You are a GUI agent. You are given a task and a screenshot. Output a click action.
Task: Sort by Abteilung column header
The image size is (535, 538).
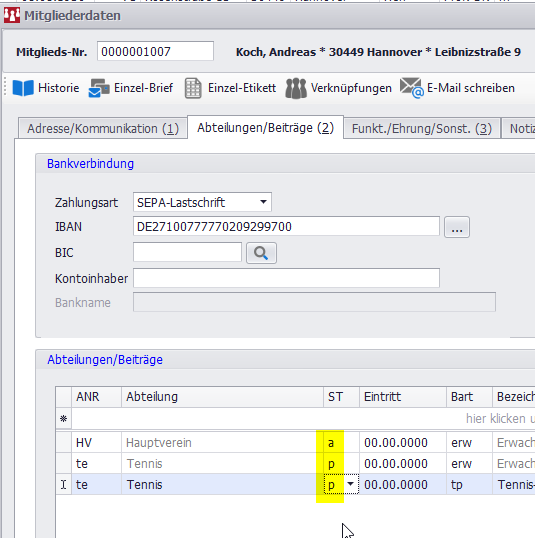222,397
